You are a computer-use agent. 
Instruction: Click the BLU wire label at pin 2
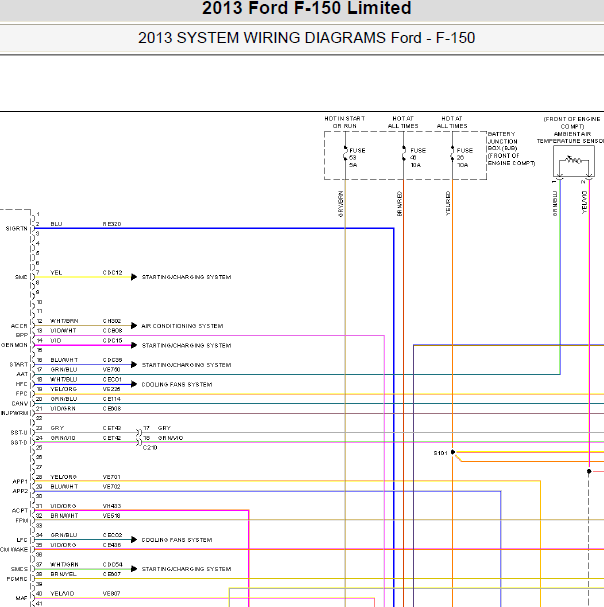(56, 224)
